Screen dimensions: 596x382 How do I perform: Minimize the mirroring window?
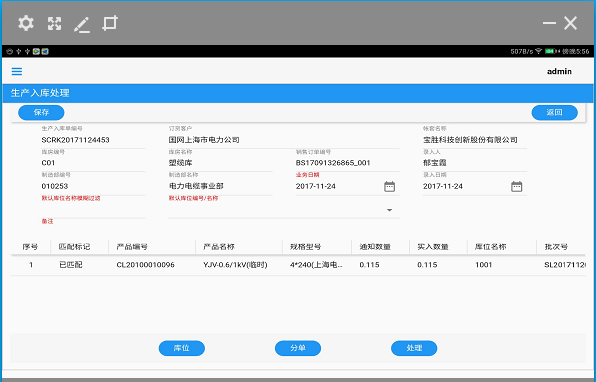(x=549, y=23)
